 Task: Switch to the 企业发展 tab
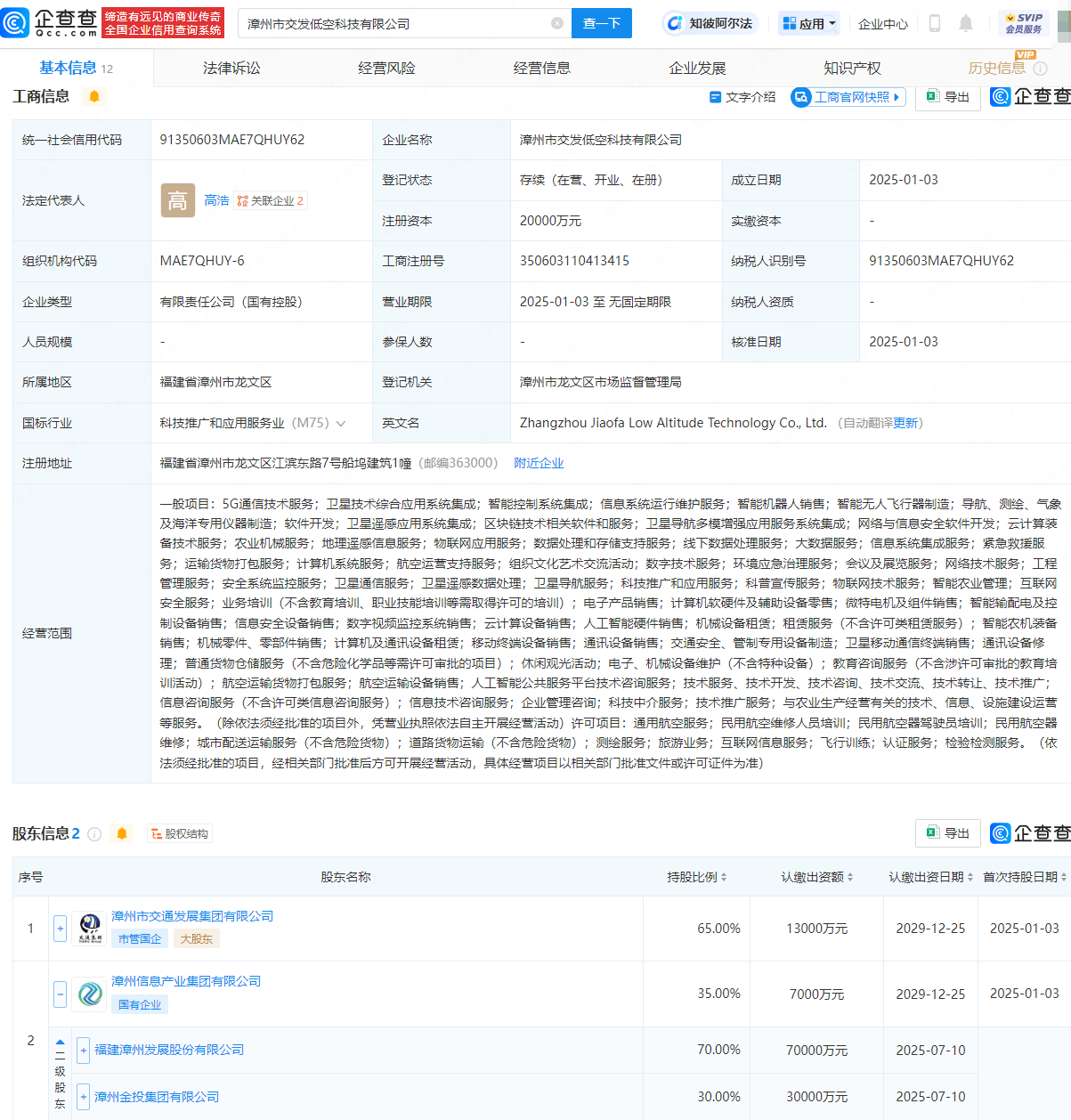[697, 68]
